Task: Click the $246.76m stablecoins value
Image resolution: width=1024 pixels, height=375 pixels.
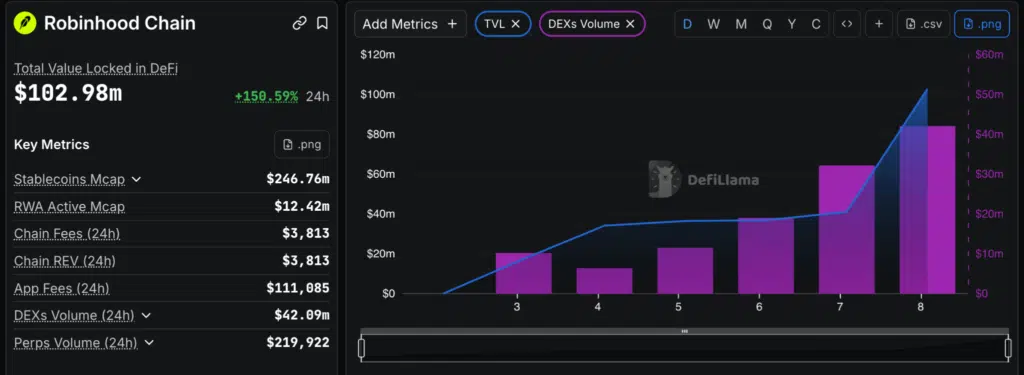Action: [x=298, y=179]
